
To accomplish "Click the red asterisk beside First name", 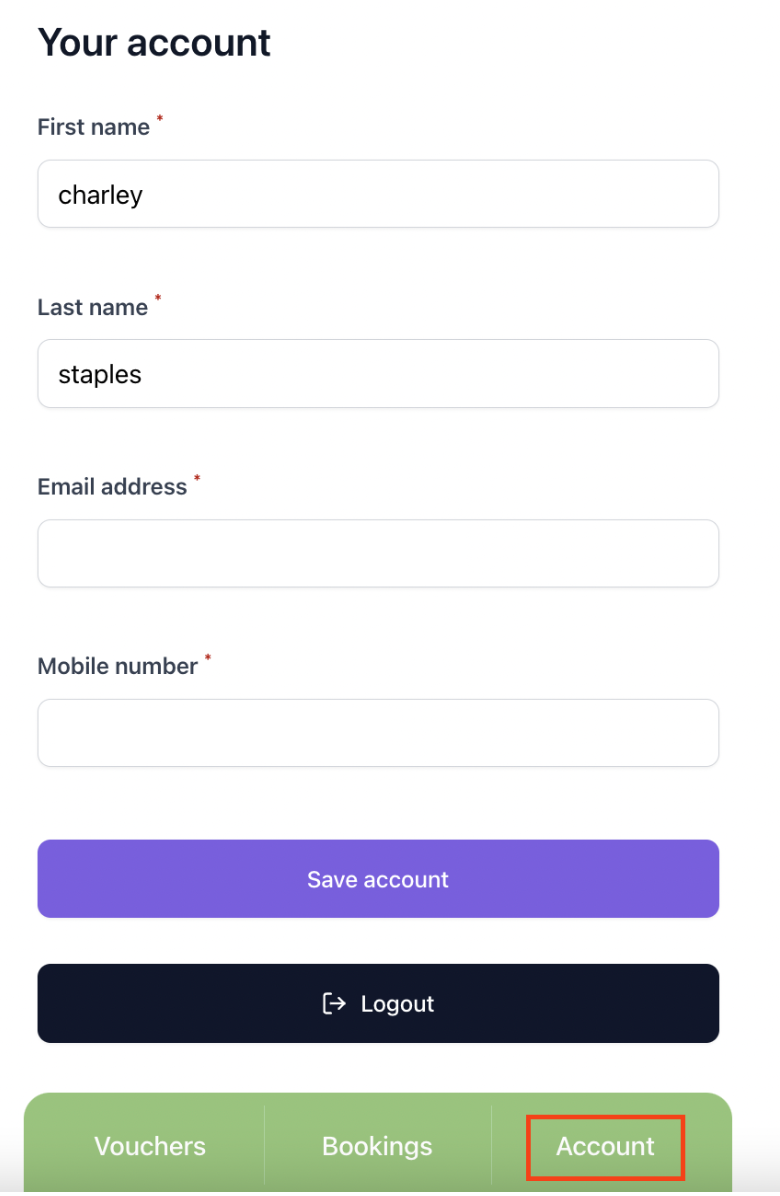I will [160, 119].
